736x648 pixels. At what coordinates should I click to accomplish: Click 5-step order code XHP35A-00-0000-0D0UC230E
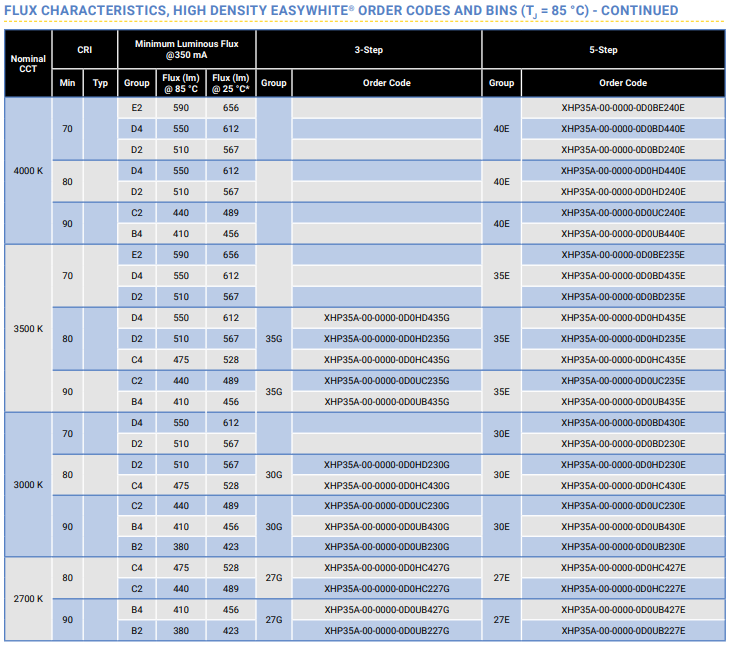coord(623,506)
